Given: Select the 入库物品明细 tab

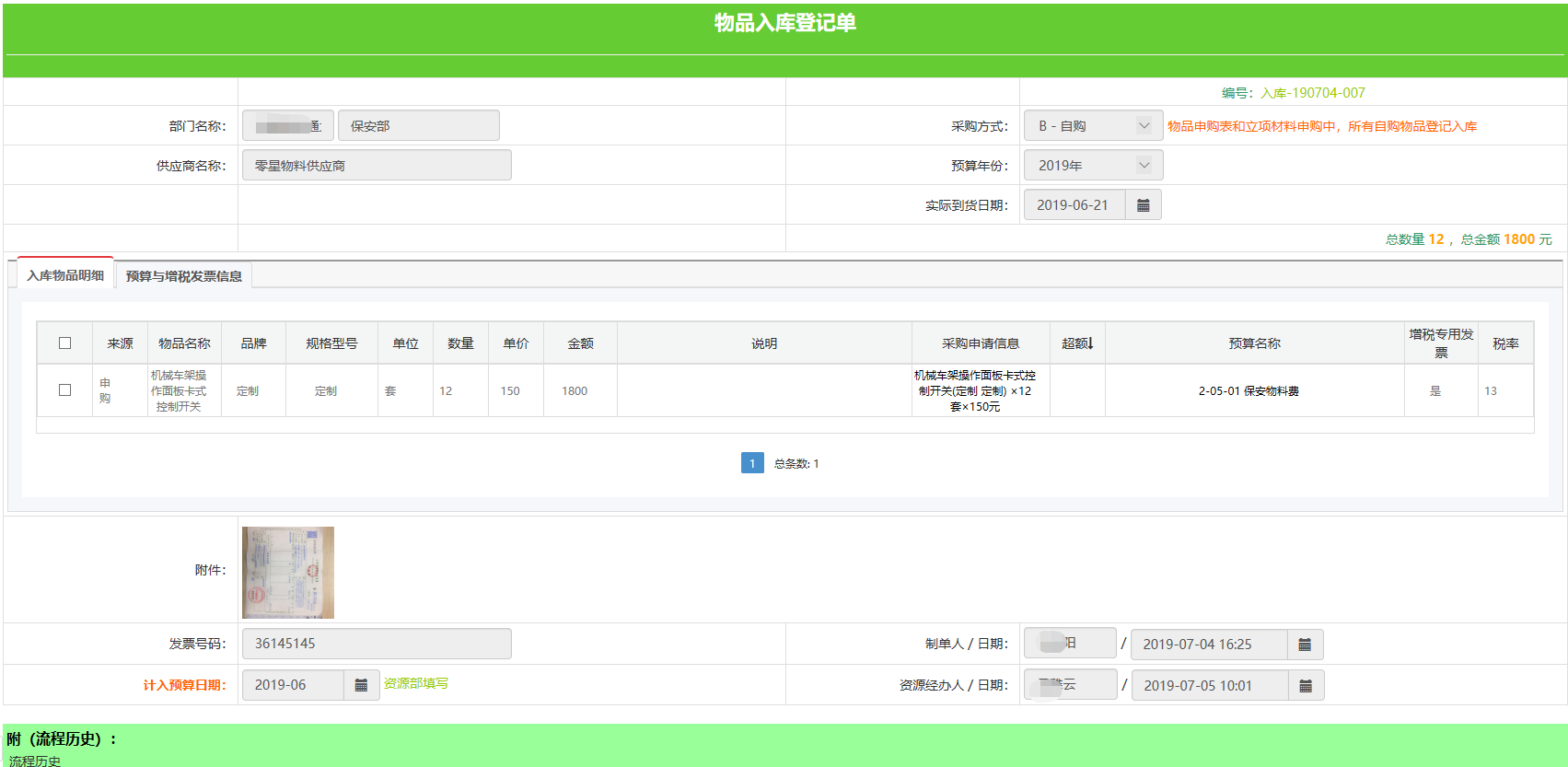Looking at the screenshot, I should [x=65, y=275].
